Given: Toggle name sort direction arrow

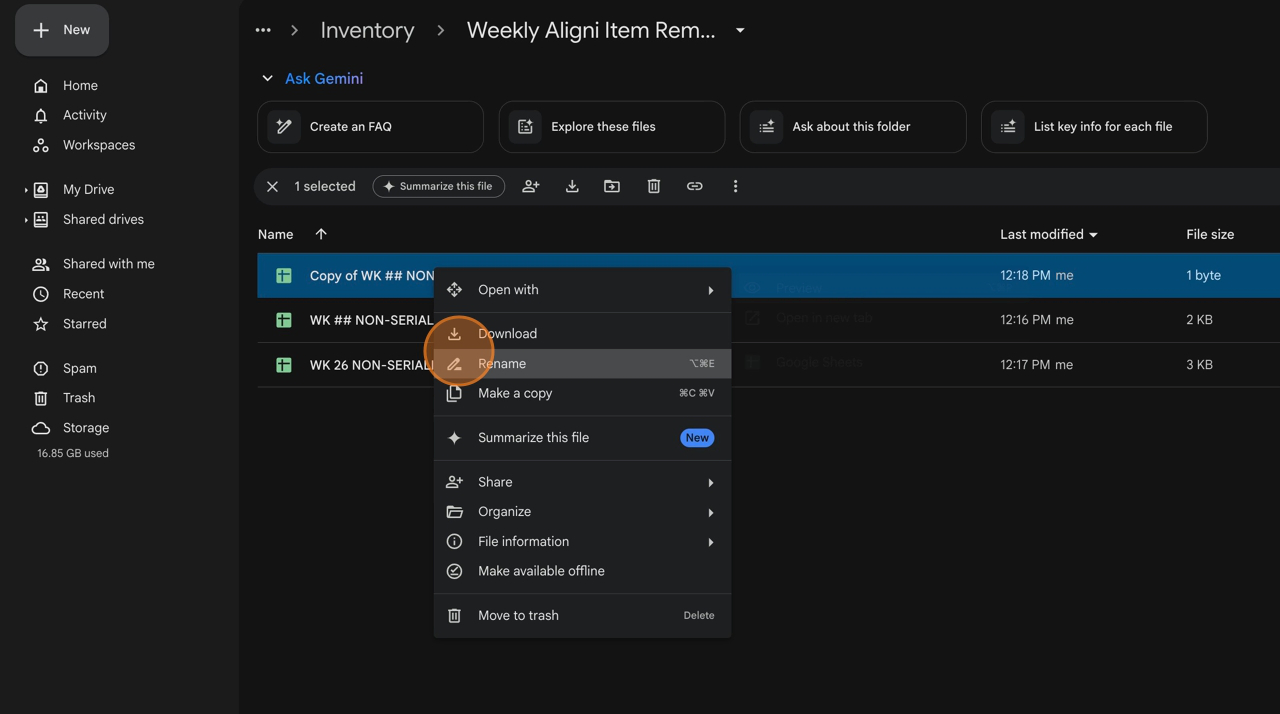Looking at the screenshot, I should (321, 234).
